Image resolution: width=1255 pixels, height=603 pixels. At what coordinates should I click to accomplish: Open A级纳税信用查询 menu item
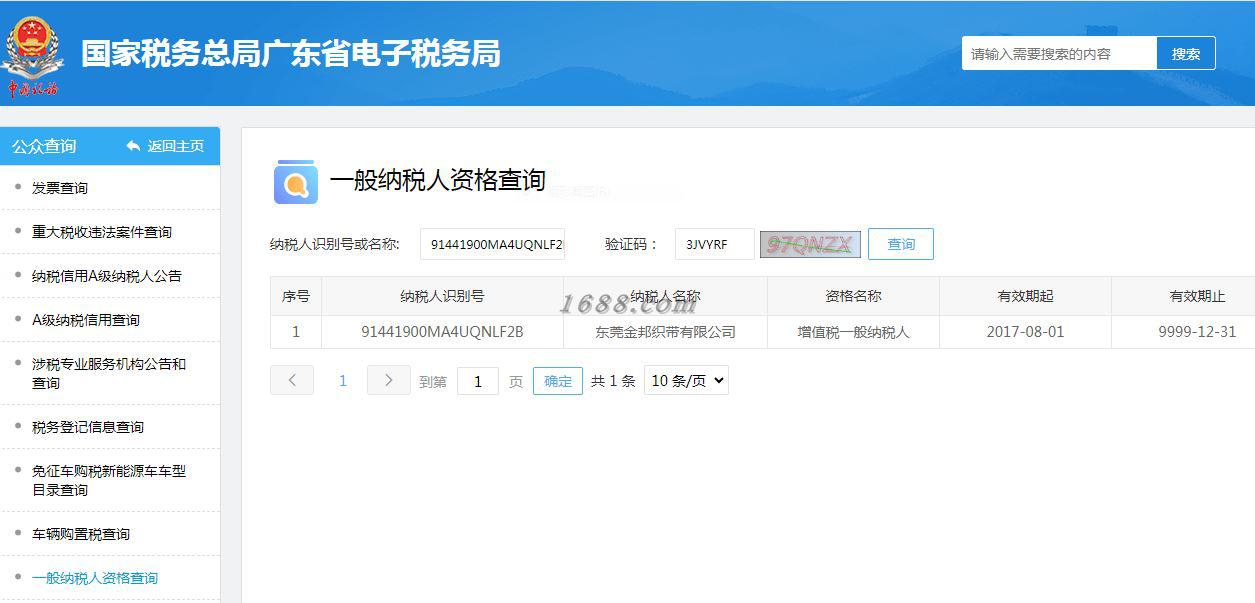click(86, 320)
